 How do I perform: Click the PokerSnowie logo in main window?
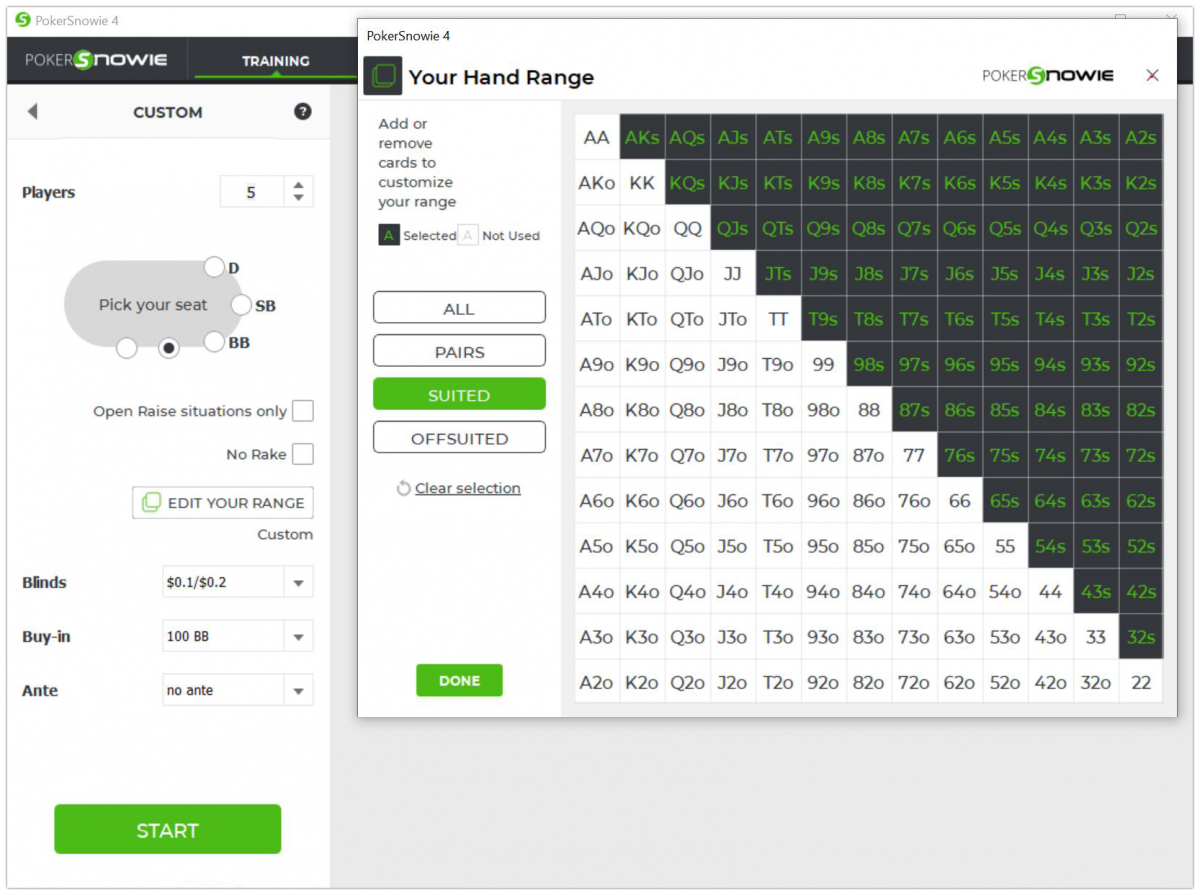(x=96, y=60)
